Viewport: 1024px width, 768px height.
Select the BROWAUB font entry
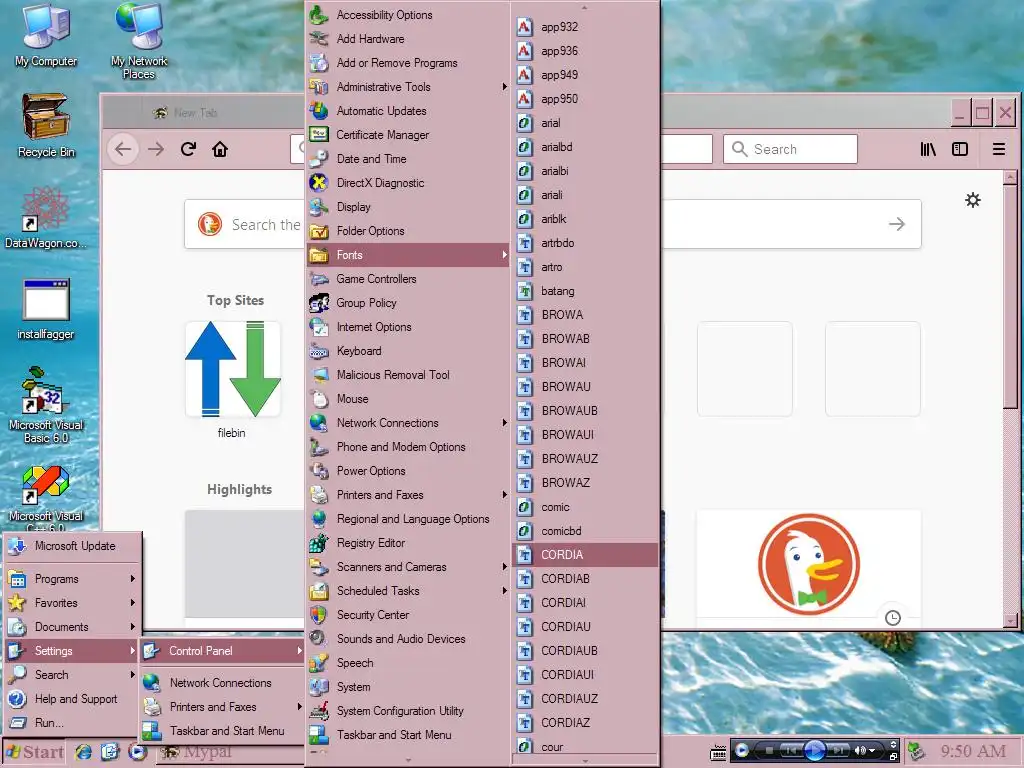(585, 411)
